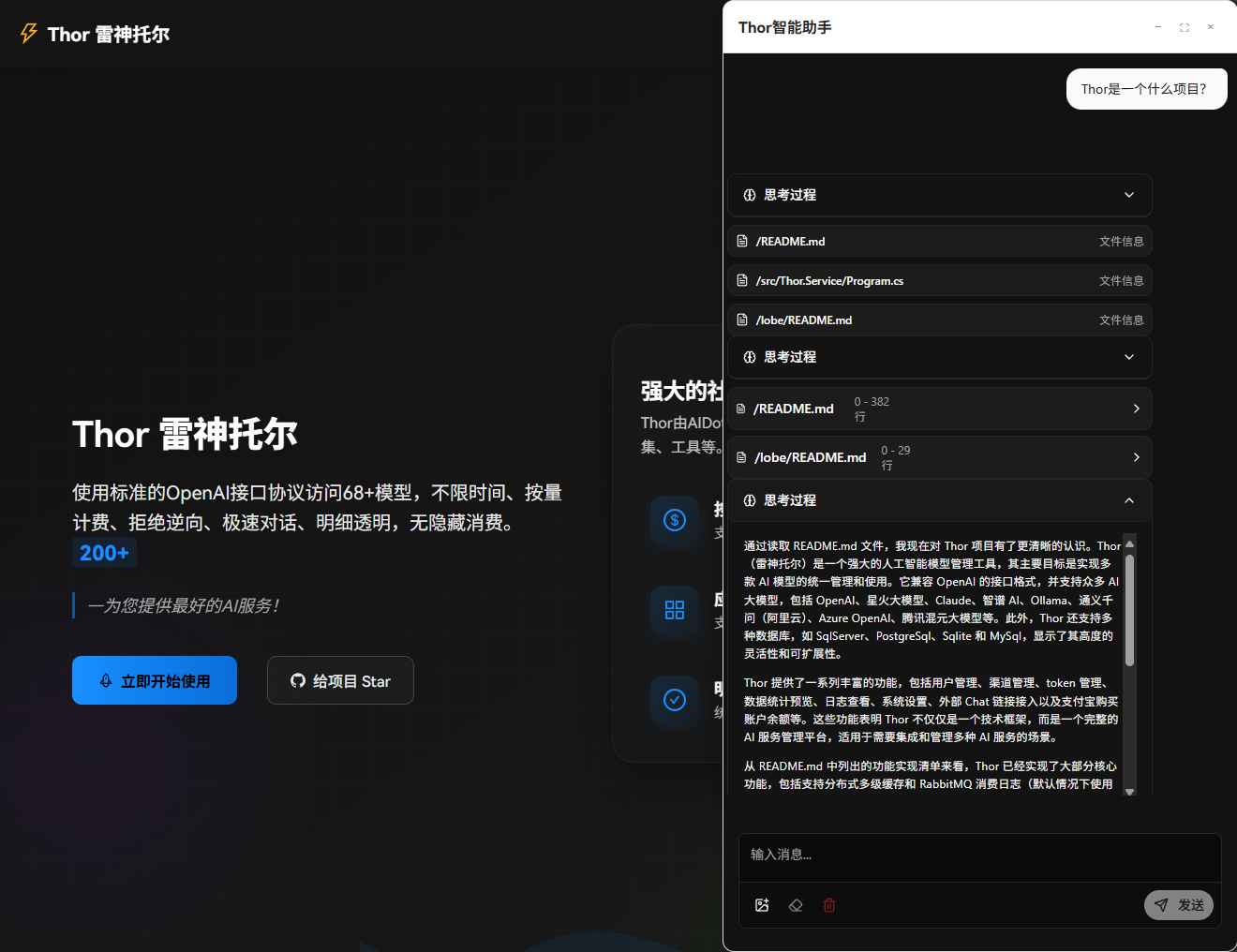Click the four-squares grid feature icon
Image resolution: width=1237 pixels, height=952 pixels.
coord(675,610)
